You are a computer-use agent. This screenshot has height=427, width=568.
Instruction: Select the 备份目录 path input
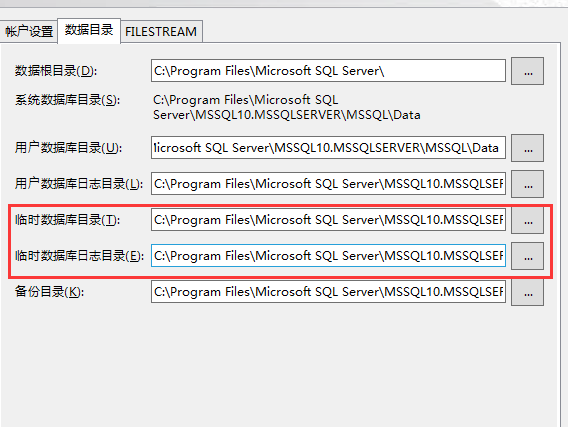(328, 292)
